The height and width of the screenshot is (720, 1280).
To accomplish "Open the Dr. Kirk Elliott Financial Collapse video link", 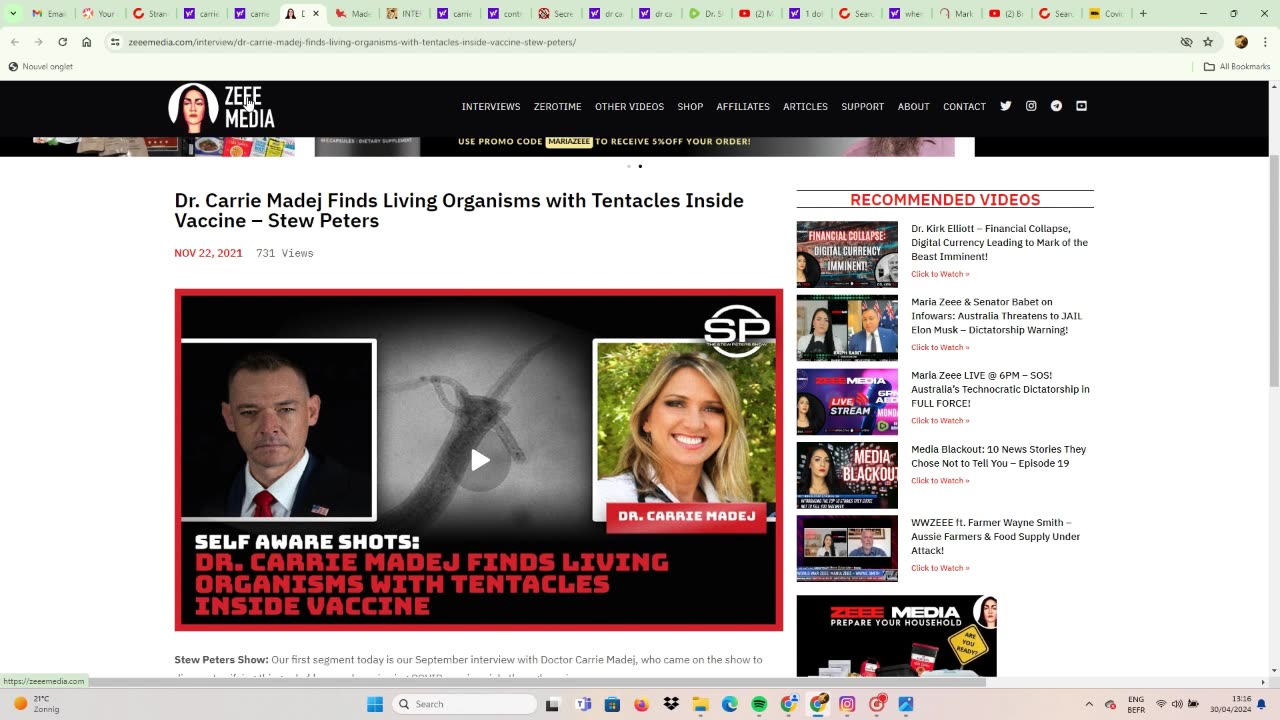I will [999, 243].
